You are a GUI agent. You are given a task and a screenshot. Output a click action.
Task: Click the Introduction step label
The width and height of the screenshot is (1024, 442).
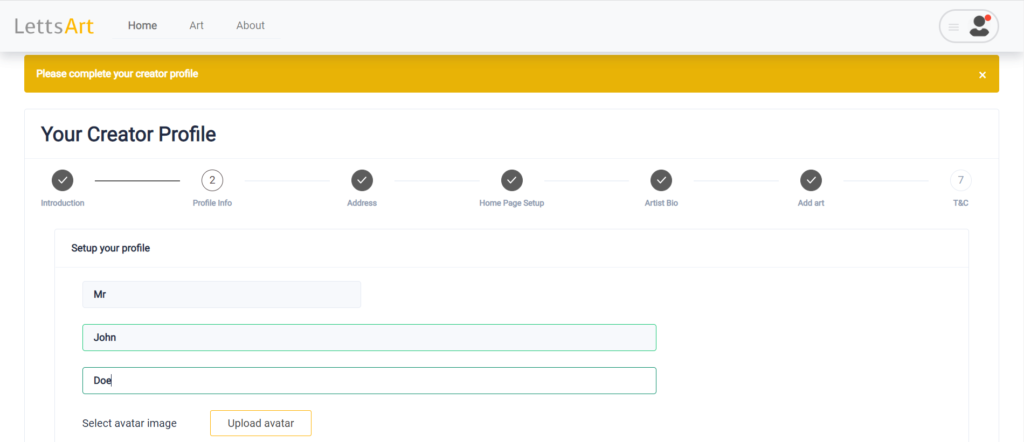63,203
